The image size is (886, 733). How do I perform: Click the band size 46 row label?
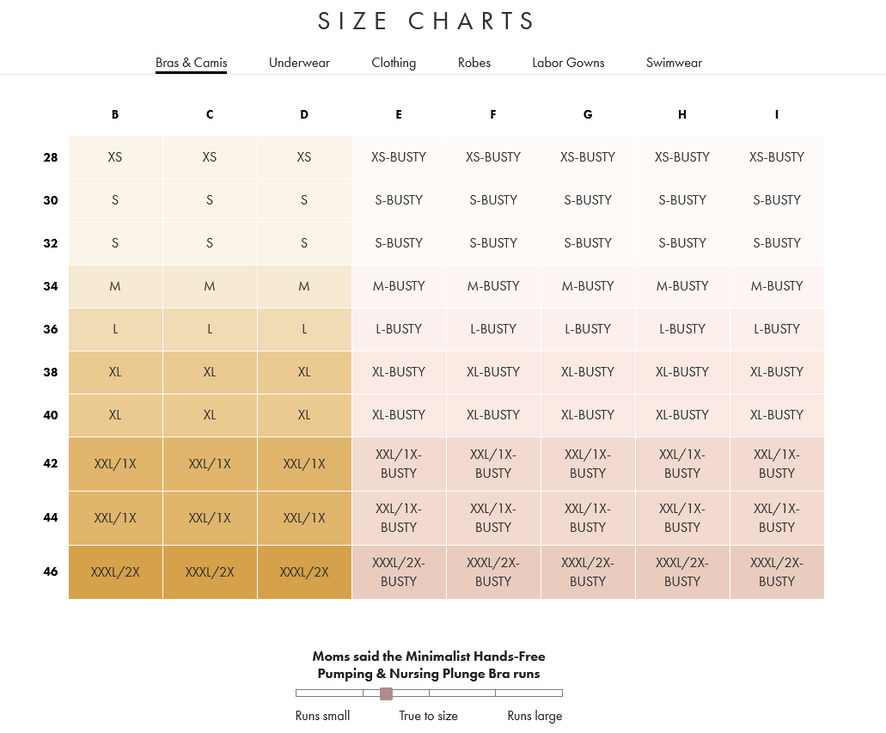pos(51,572)
